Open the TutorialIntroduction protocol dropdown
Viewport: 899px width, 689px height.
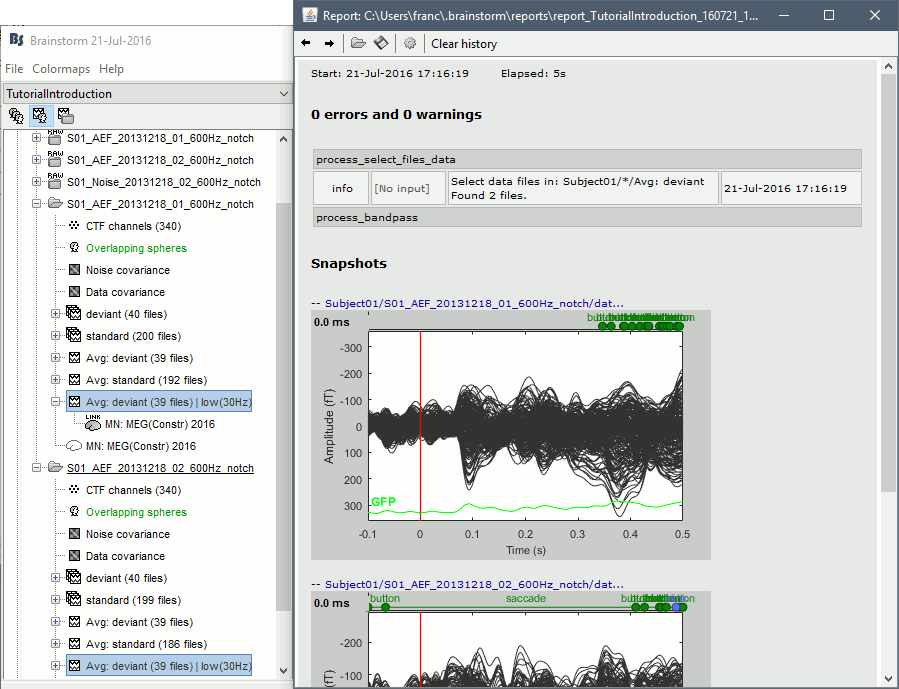pyautogui.click(x=283, y=94)
